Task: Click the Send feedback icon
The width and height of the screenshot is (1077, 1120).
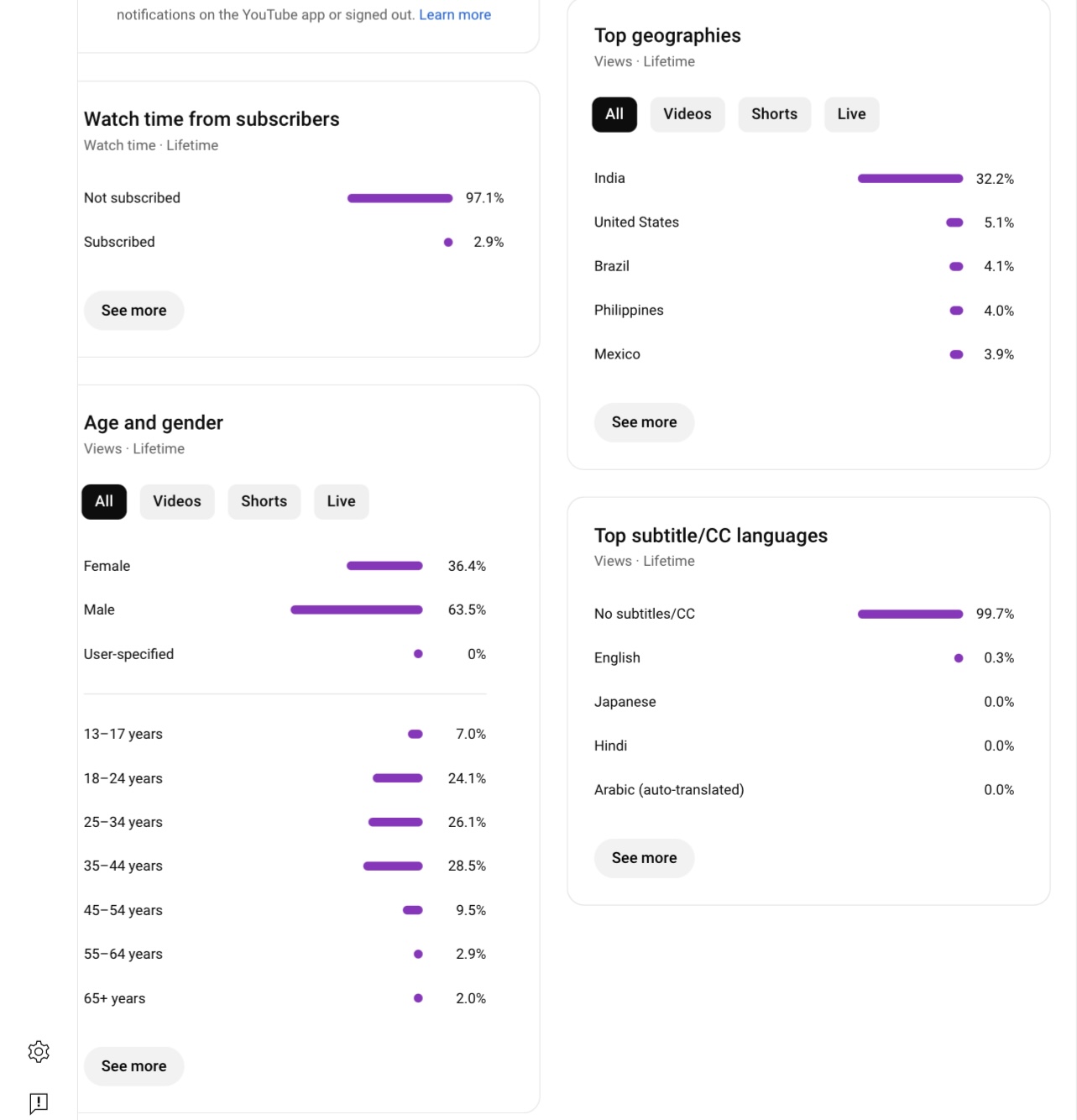Action: point(39,1102)
